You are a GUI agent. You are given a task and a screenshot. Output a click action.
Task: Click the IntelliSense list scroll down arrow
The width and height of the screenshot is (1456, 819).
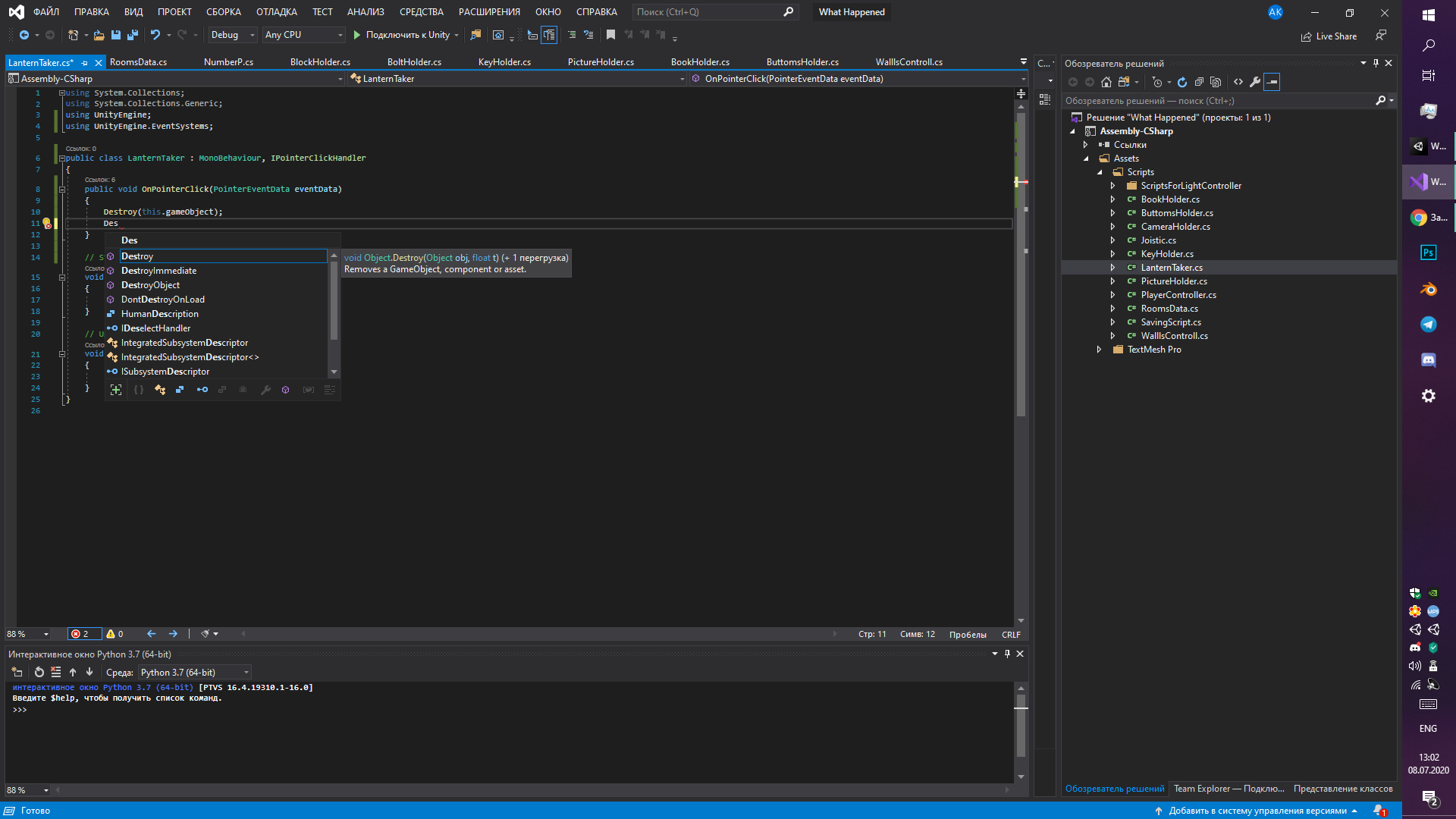334,372
